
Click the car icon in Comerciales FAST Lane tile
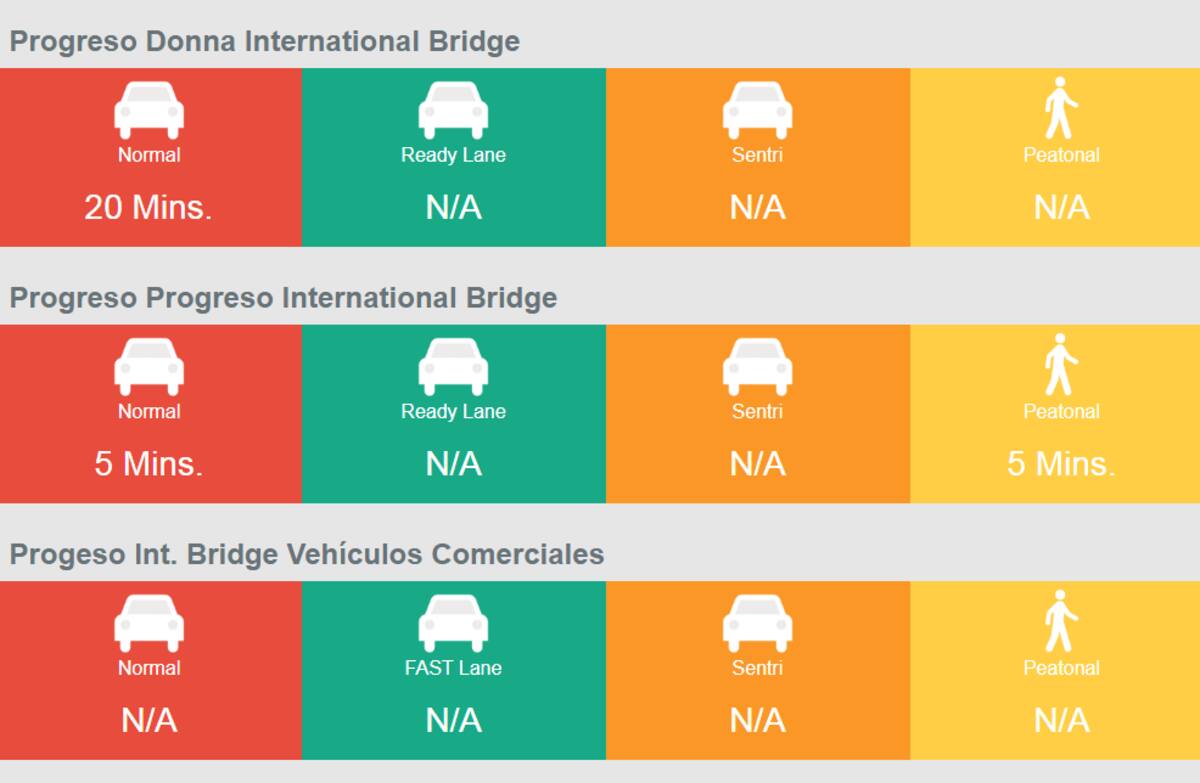[x=453, y=622]
